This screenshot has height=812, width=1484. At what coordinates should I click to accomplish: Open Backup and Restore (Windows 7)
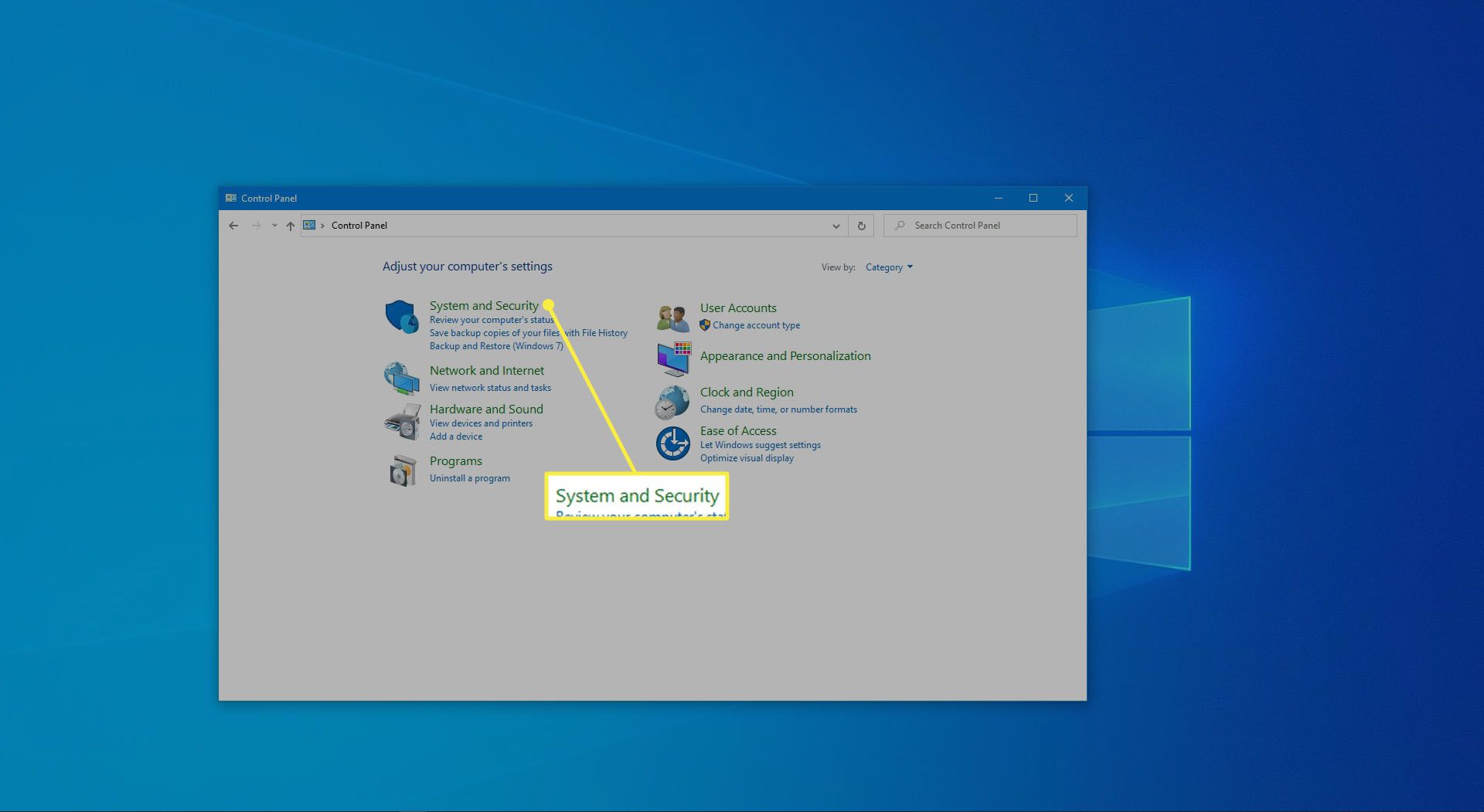(496, 346)
